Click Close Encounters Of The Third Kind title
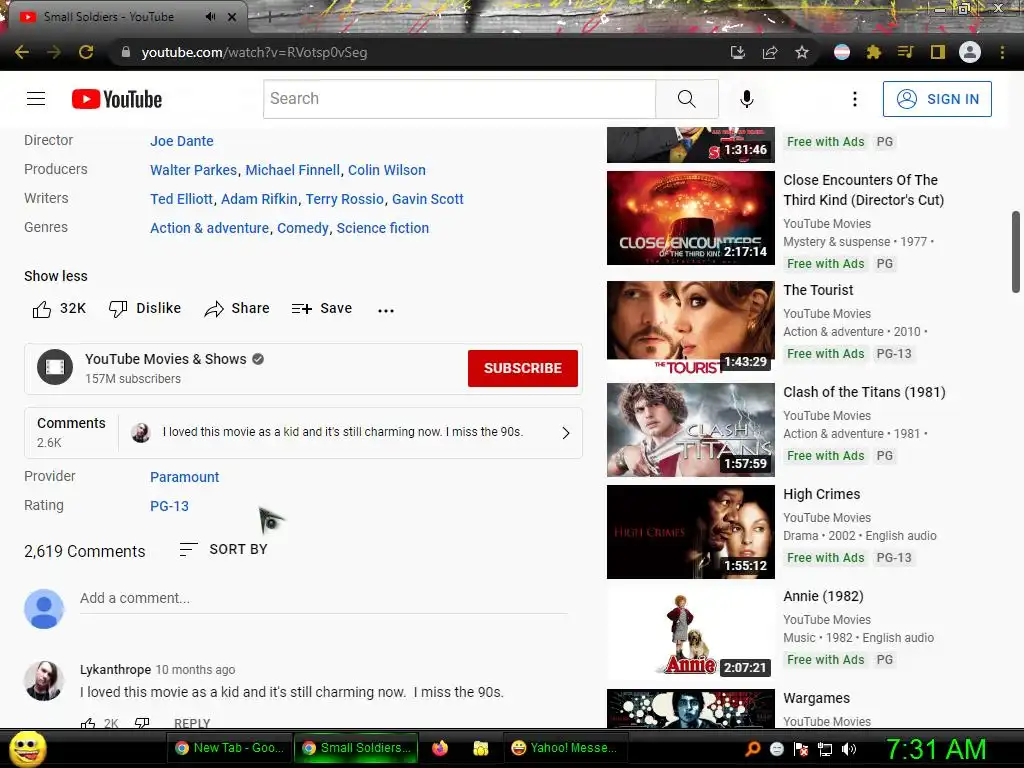 click(x=863, y=190)
